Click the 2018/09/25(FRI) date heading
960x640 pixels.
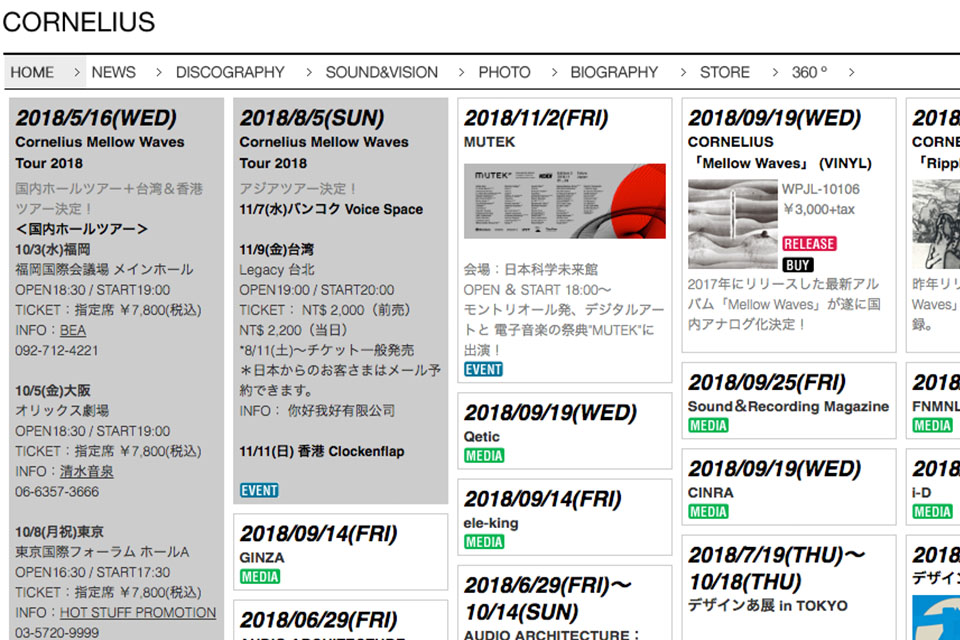[x=767, y=382]
